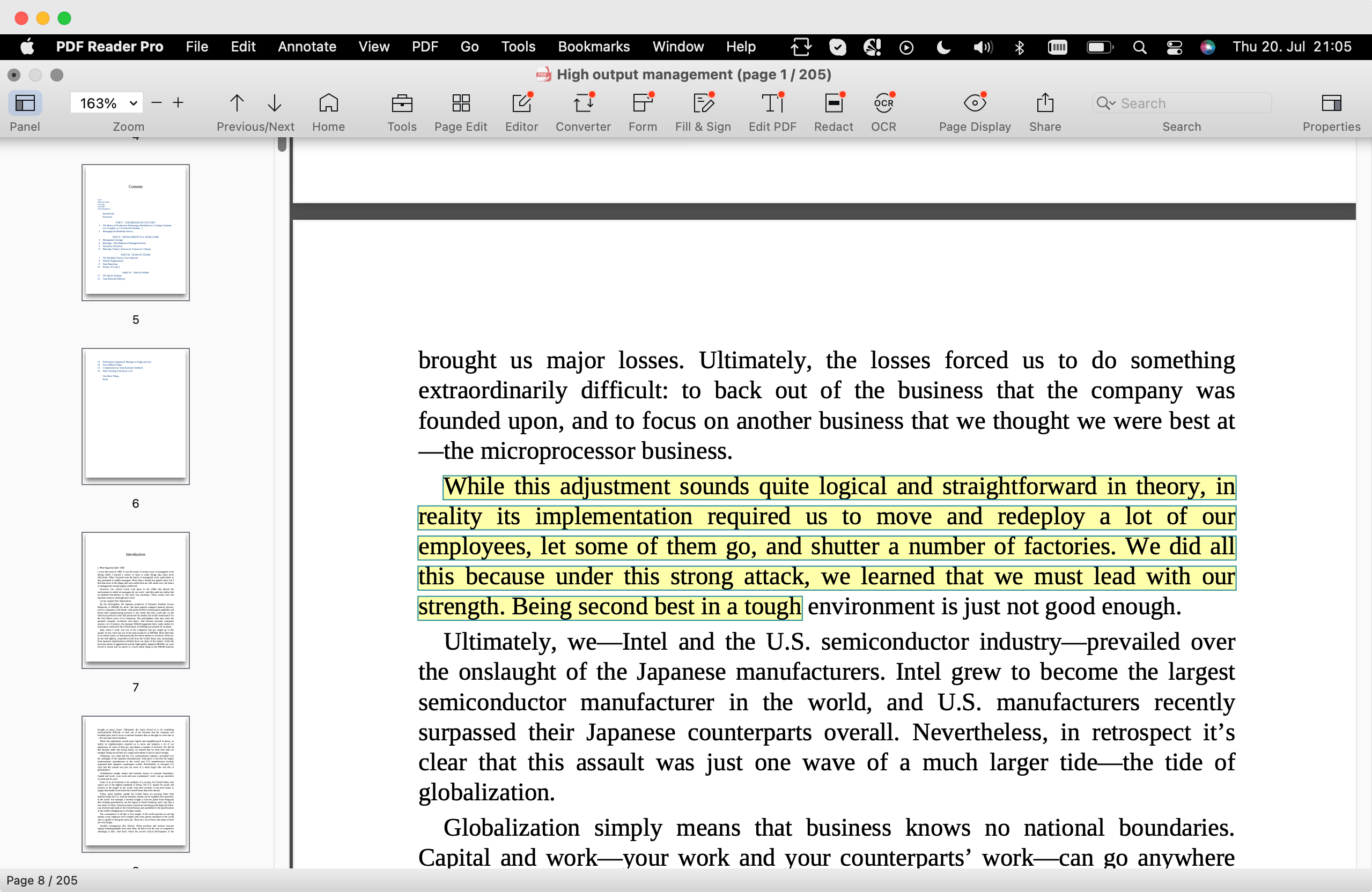Toggle Do Not Disturb moon icon
The height and width of the screenshot is (892, 1372).
click(943, 47)
